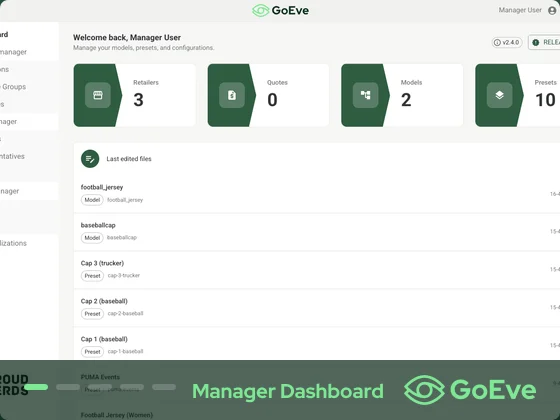
Task: Open the baseballcap model entry
Action: [317, 232]
